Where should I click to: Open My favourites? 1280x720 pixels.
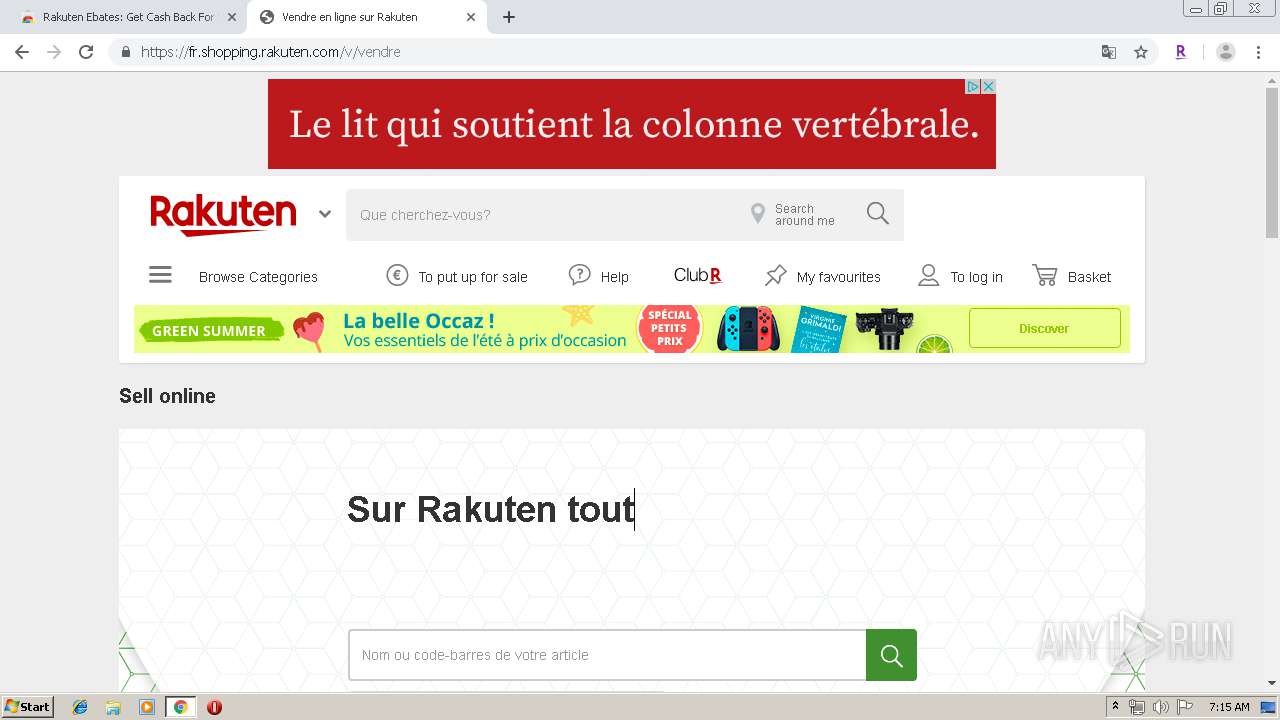[839, 277]
